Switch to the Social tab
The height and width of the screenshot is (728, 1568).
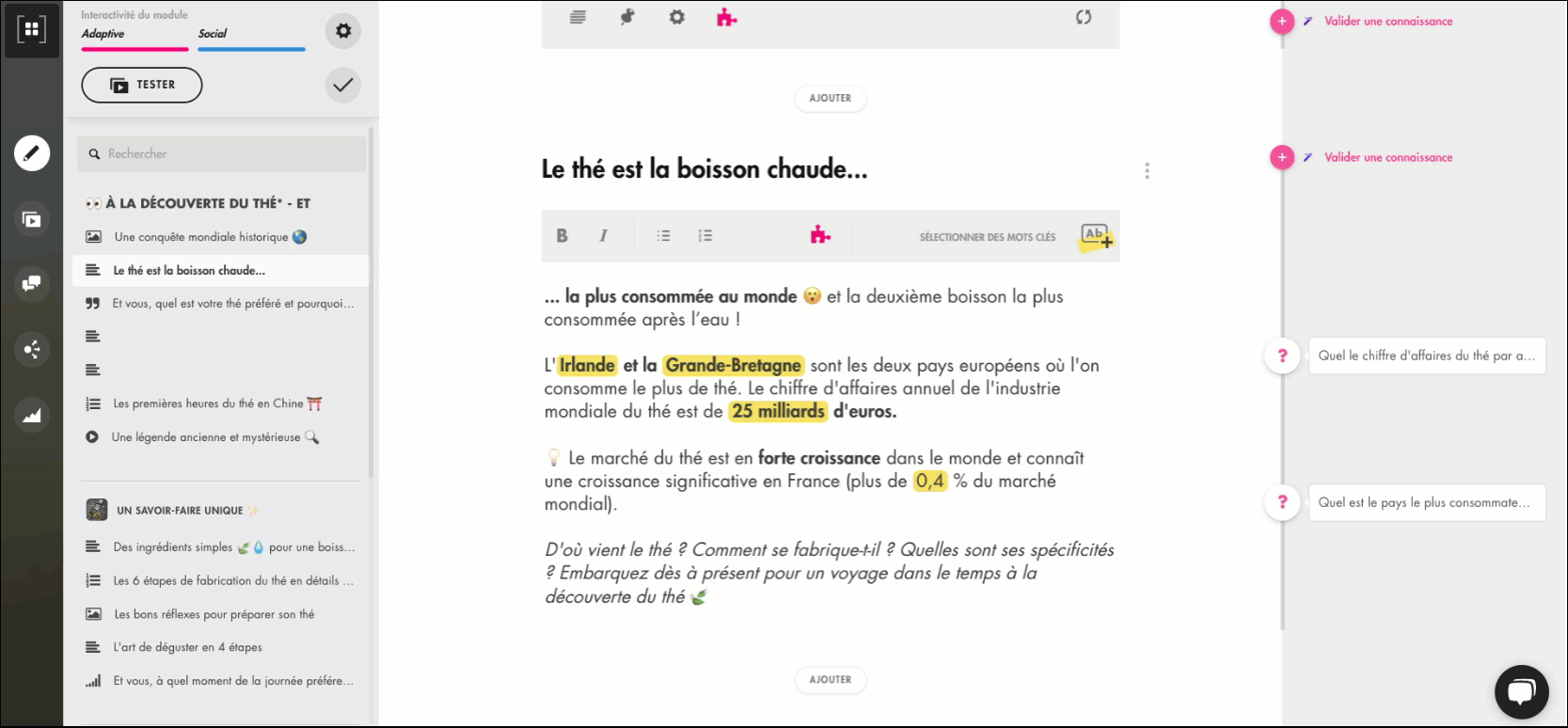tap(213, 34)
